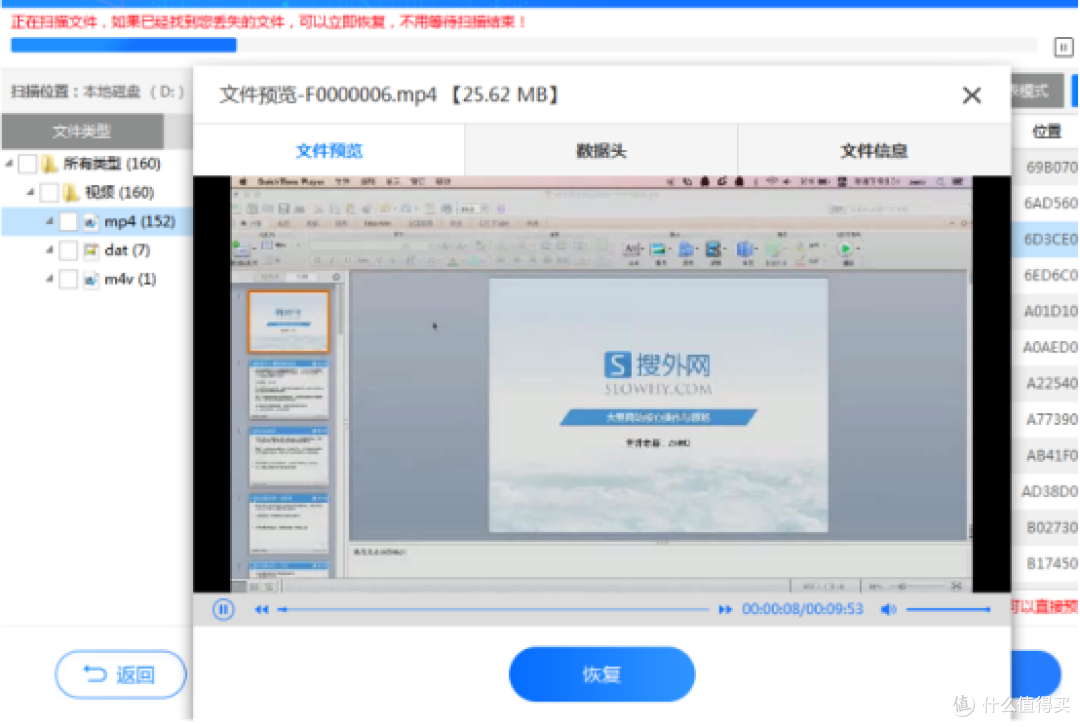
Task: Click the 位置 column header
Action: coord(1047,131)
